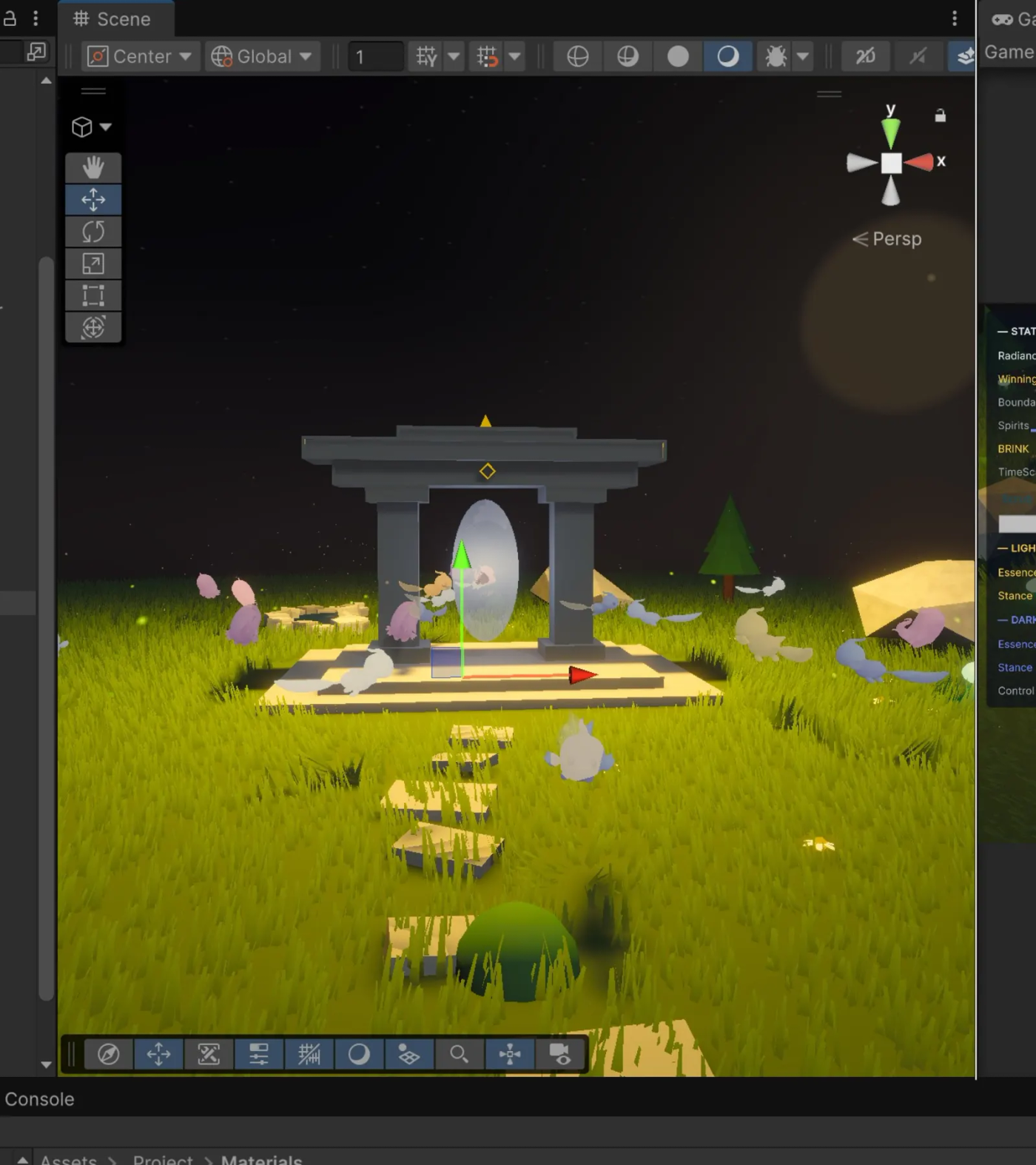Click the maximize panel icon on the left panel

click(36, 51)
